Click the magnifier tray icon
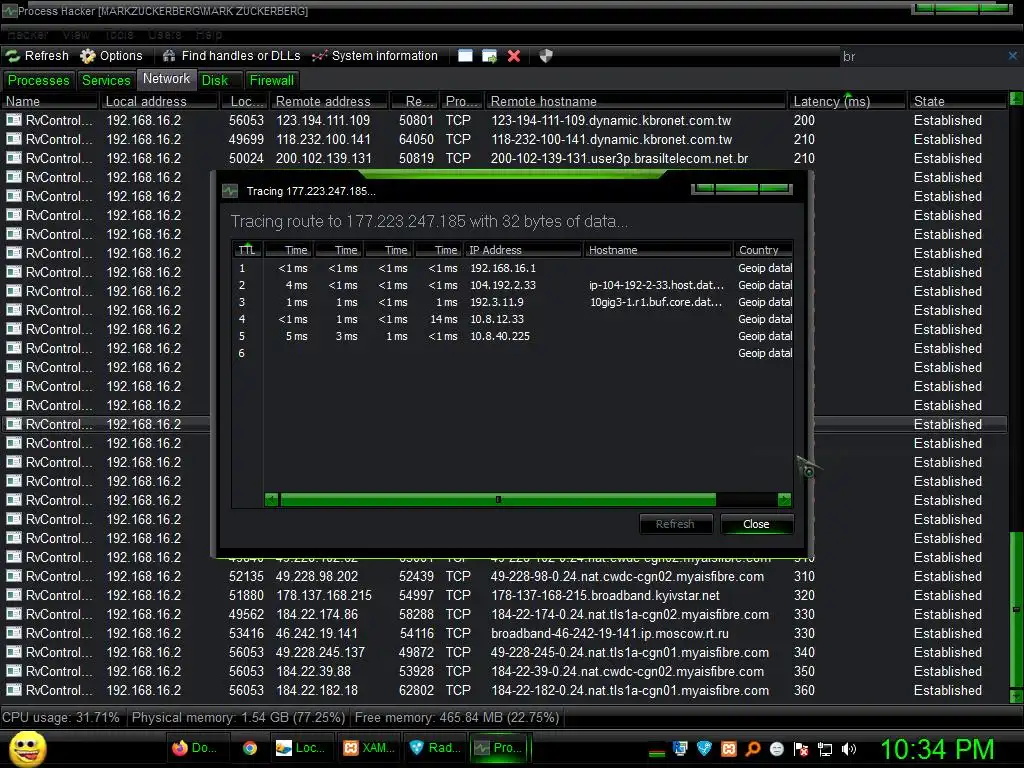 (x=753, y=749)
